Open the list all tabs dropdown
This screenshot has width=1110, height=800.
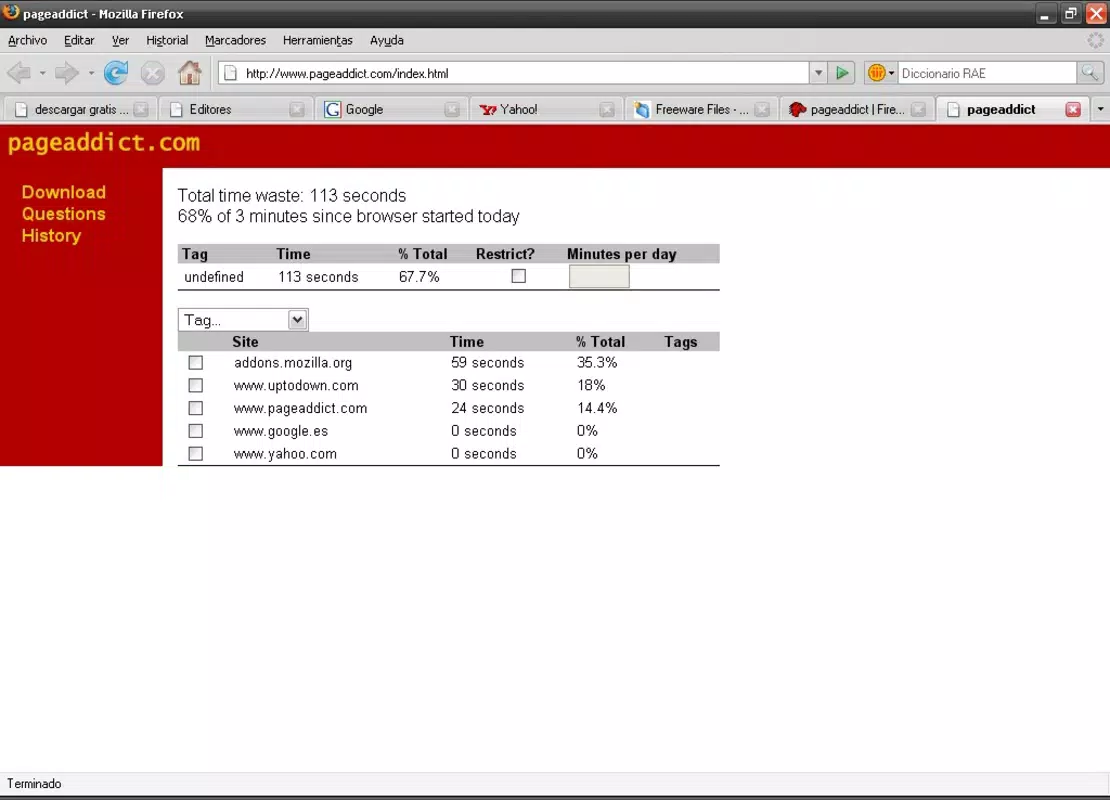(x=1100, y=109)
